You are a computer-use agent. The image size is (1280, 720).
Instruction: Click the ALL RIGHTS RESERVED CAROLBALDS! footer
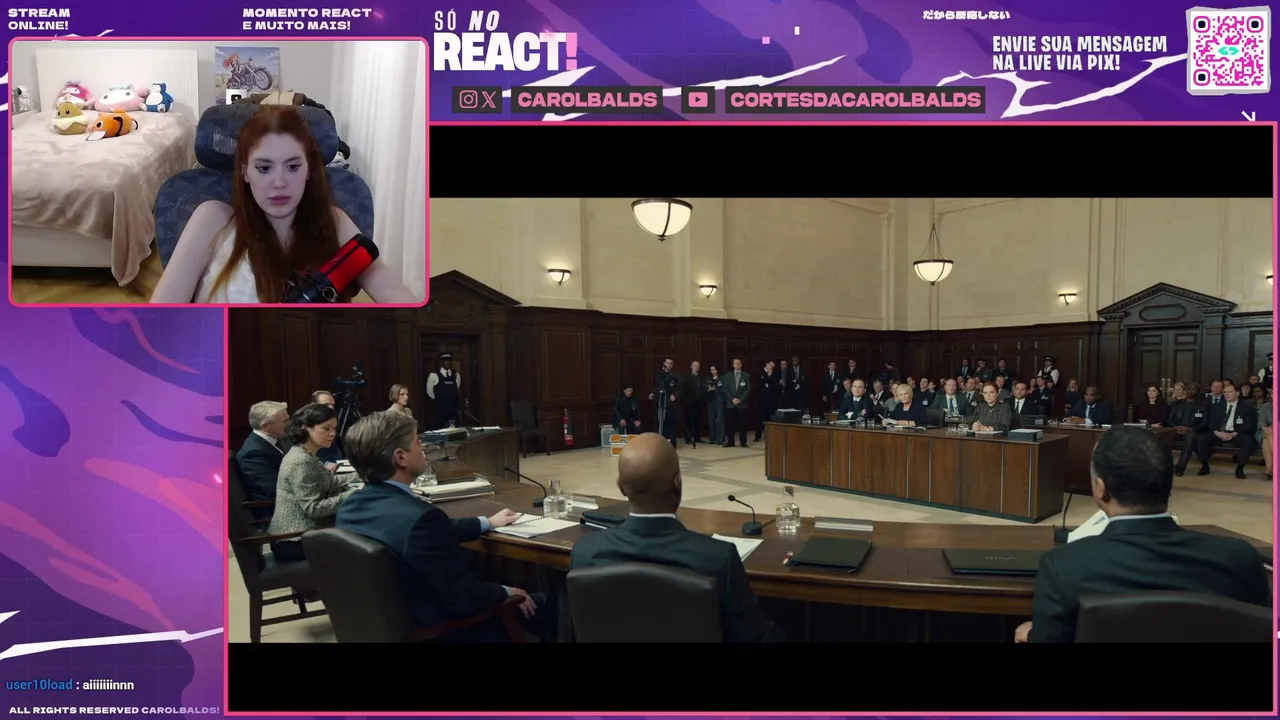114,710
